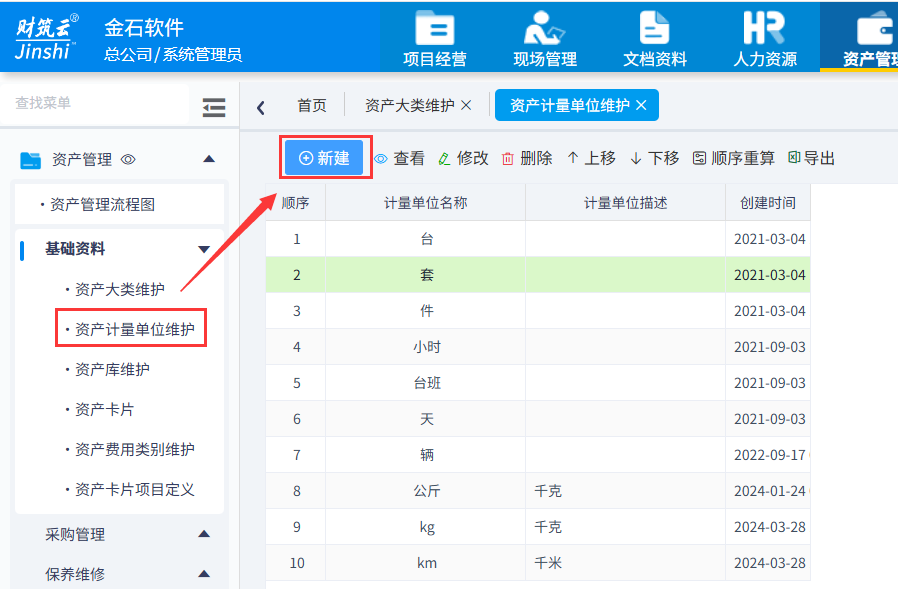898x589 pixels.
Task: Open 资产管理流程图 in the sidebar
Action: pyautogui.click(x=103, y=205)
